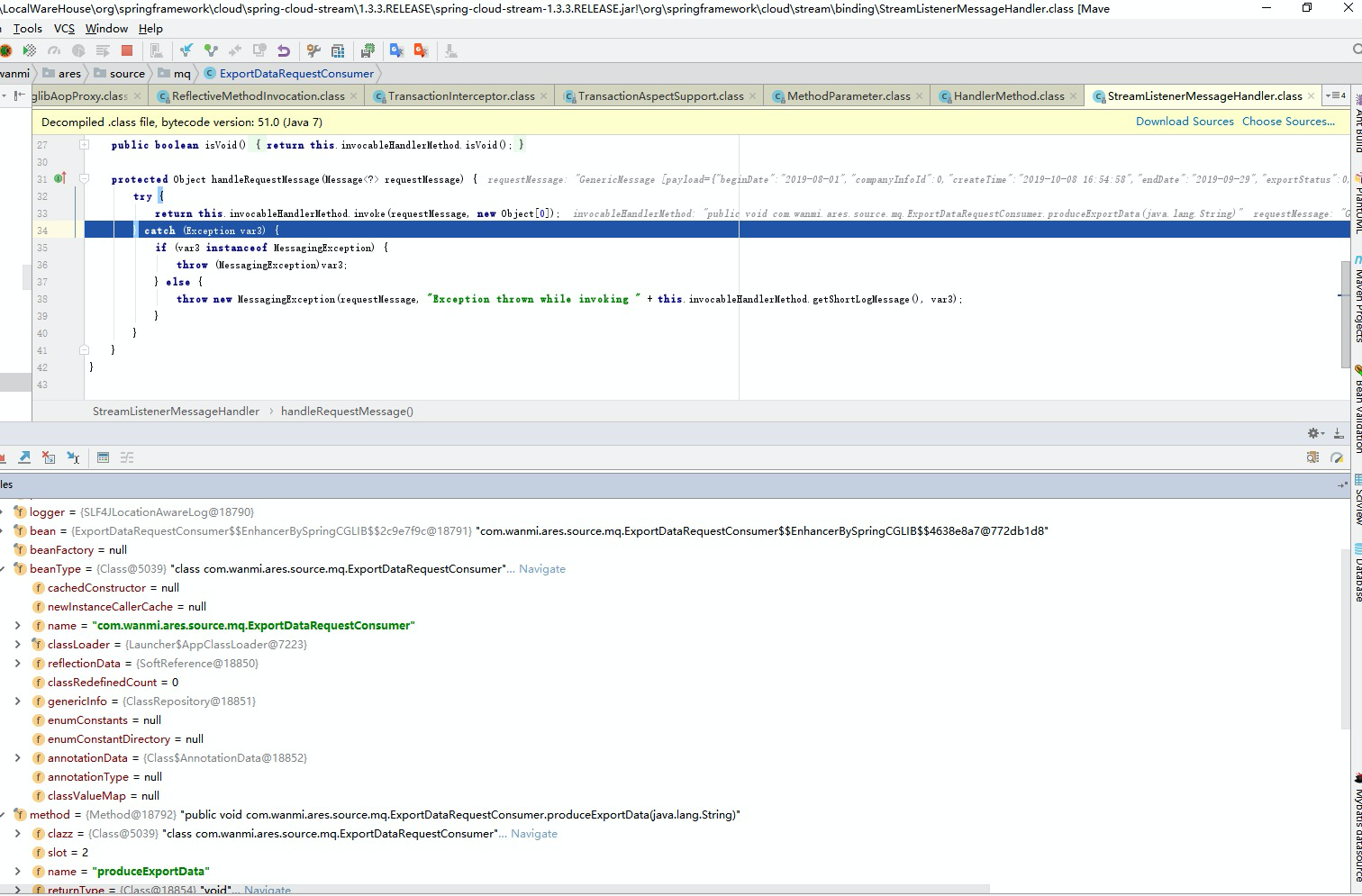Screen dimensions: 1362x896
Task: Expand the classLoader variable node
Action: click(17, 645)
